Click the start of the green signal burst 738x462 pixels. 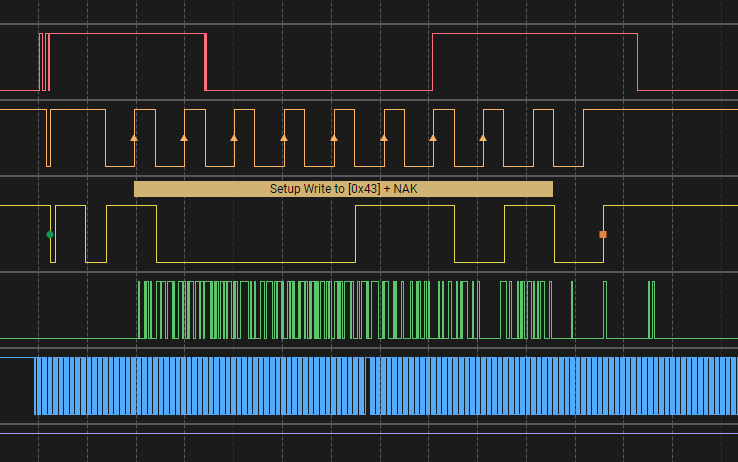138,310
